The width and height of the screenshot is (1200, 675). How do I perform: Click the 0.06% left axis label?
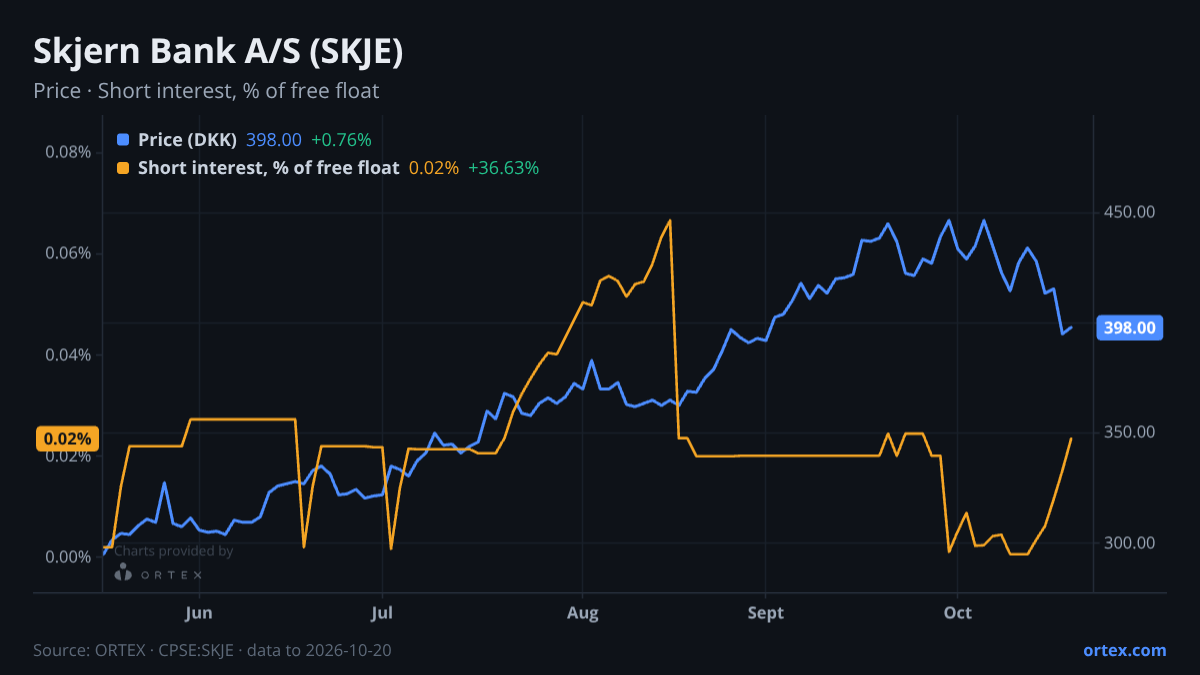pyautogui.click(x=68, y=253)
